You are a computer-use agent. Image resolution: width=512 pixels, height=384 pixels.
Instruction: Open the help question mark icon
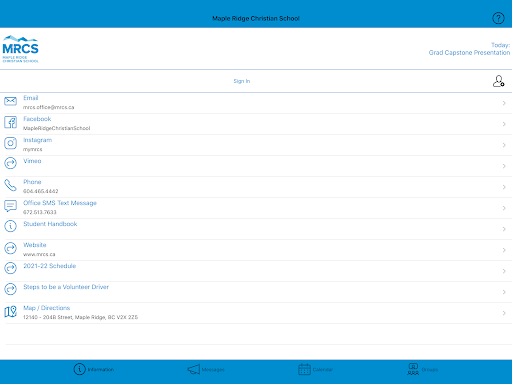[498, 18]
